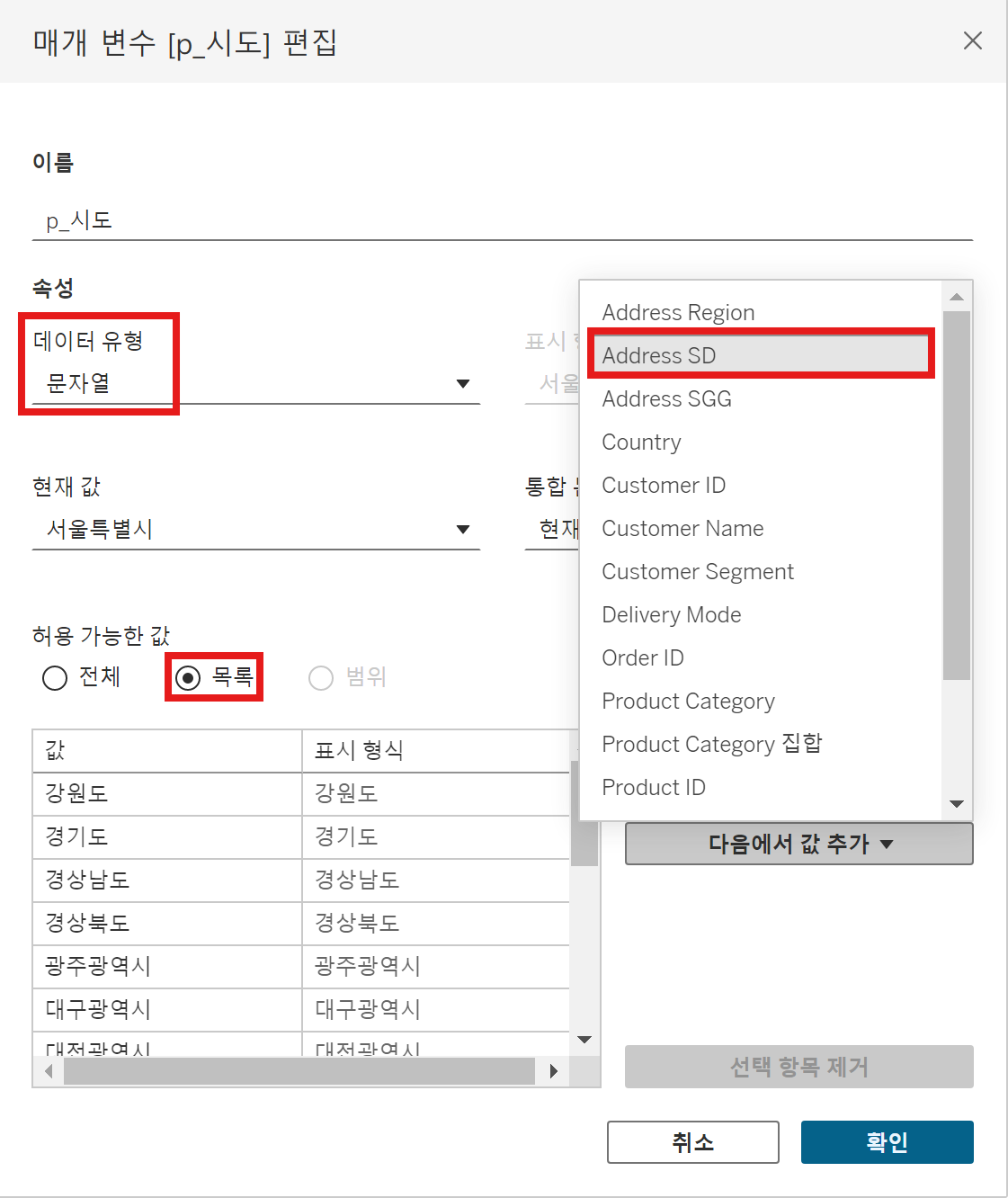Close the parameter edit dialog with X
Viewport: 1008px width, 1198px height.
(x=972, y=40)
